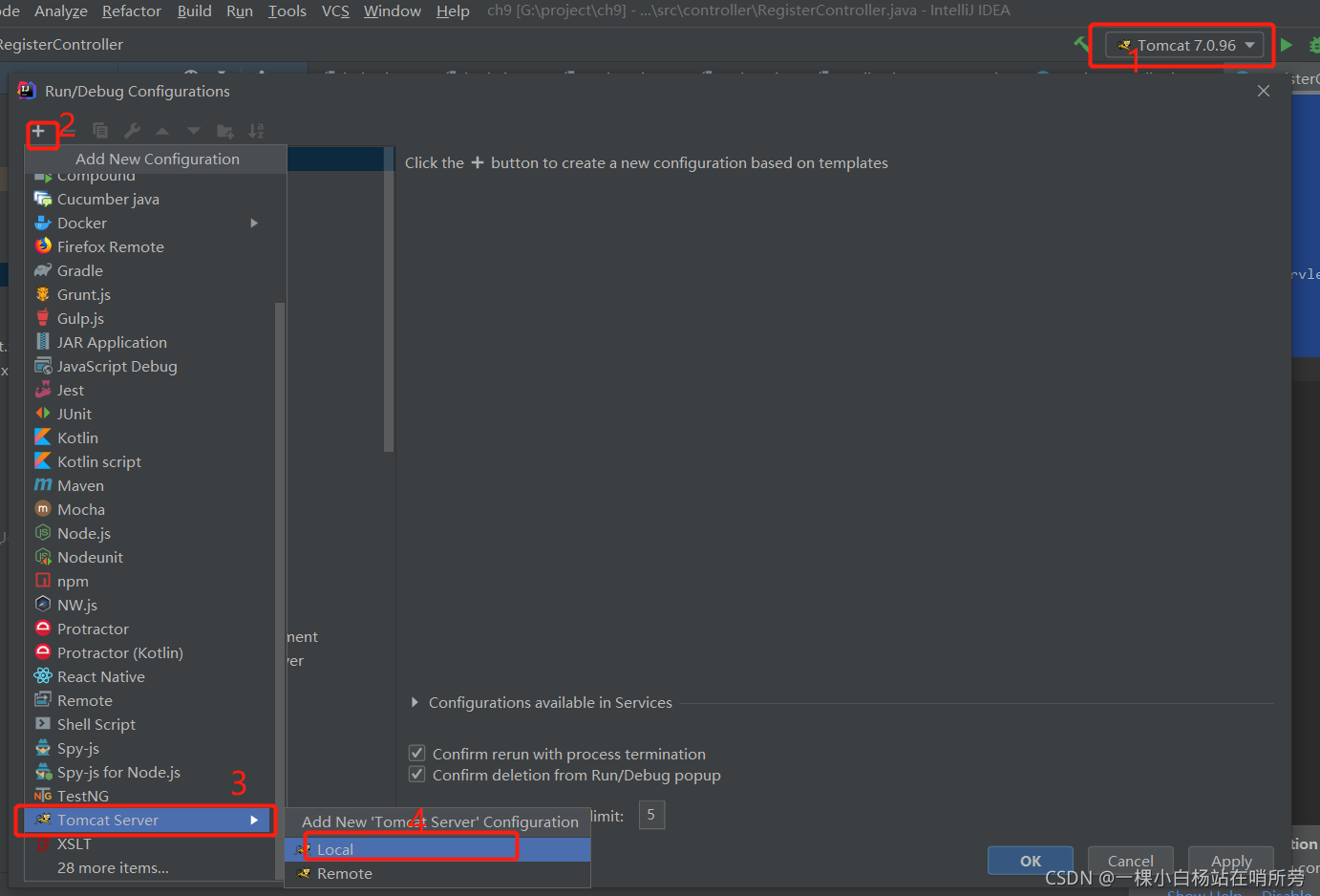
Task: Select TestNG configuration type
Action: click(150, 796)
